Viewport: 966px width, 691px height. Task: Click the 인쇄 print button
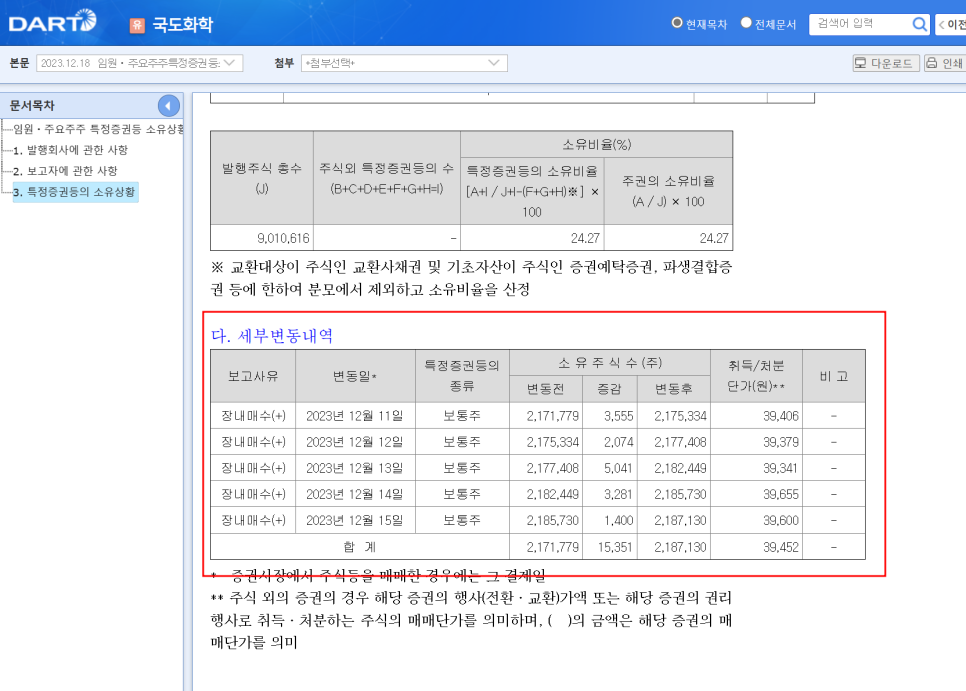[x=945, y=63]
